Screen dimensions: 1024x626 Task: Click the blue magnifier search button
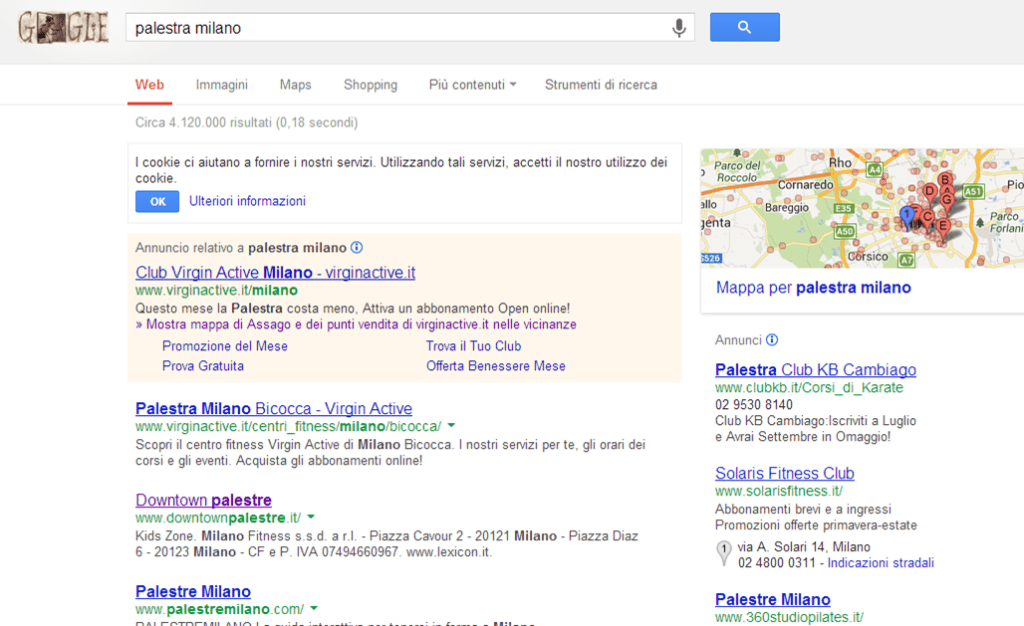coord(744,27)
